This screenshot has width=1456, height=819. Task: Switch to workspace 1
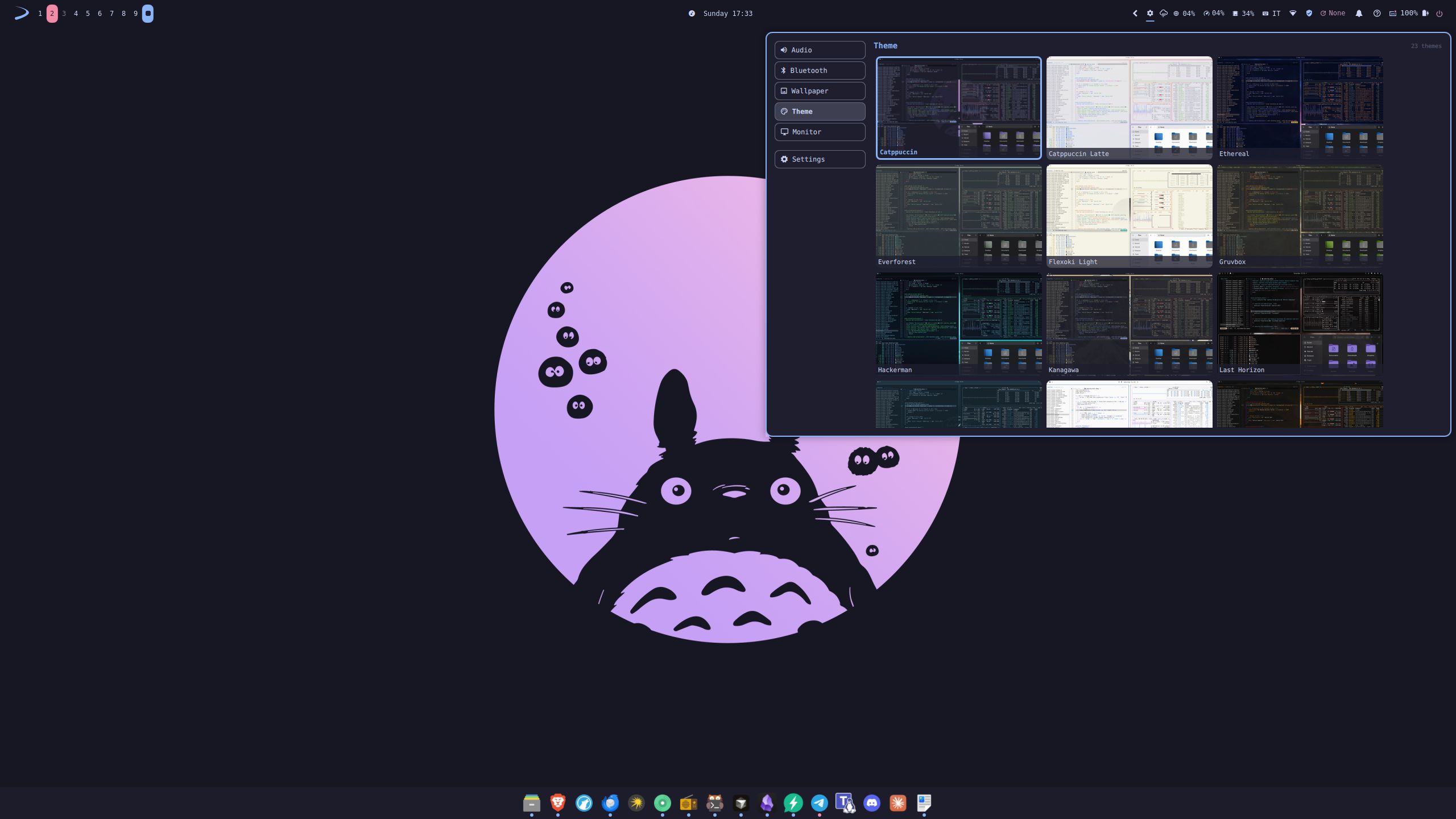point(40,13)
